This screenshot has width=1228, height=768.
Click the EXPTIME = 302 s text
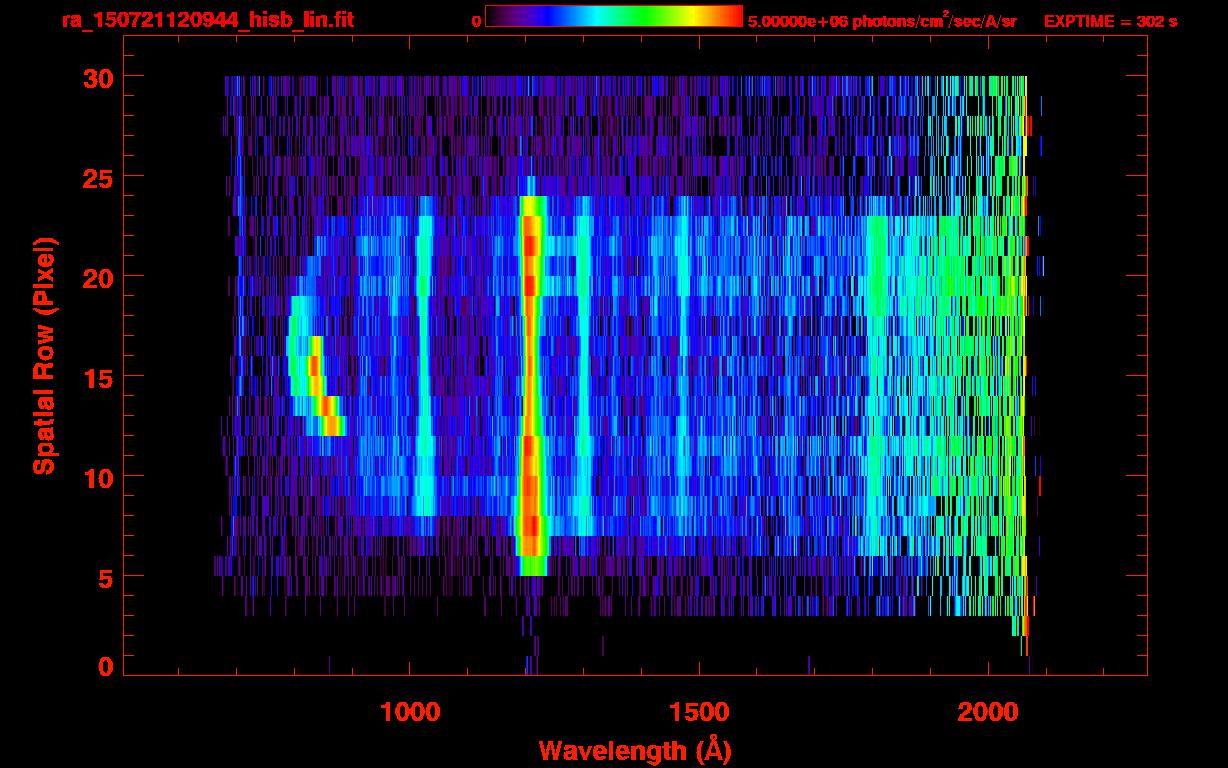coord(1110,21)
